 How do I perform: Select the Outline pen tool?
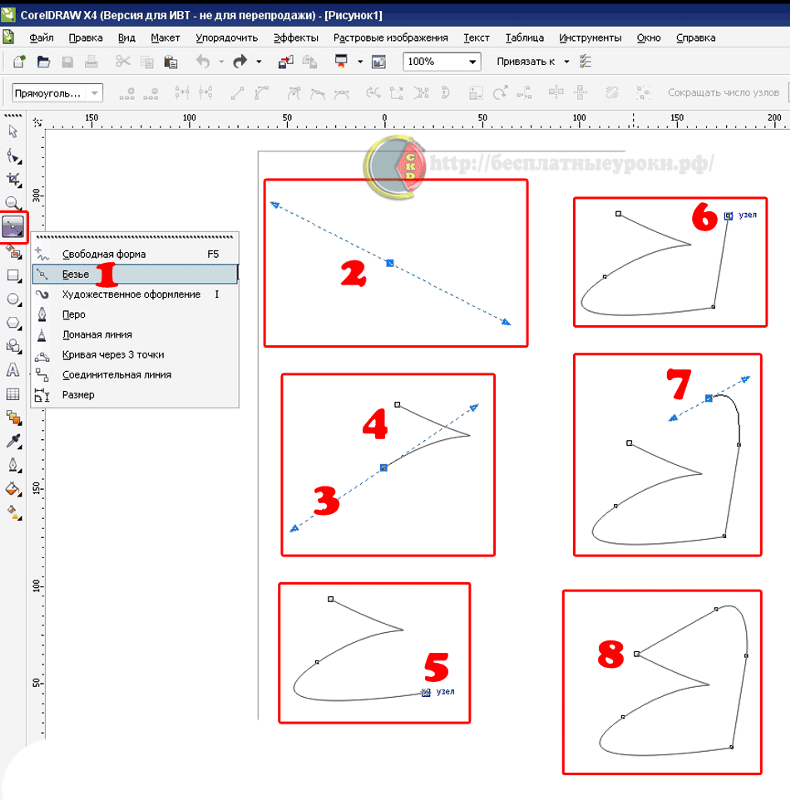(x=13, y=465)
